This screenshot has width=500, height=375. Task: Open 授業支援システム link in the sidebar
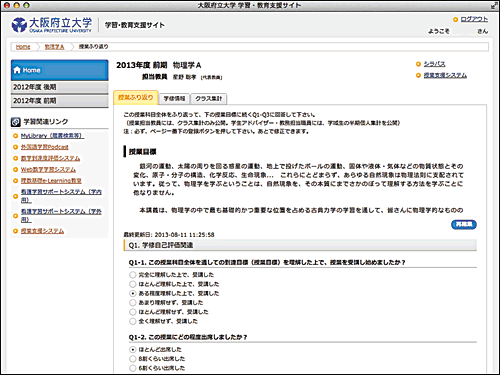tap(42, 231)
